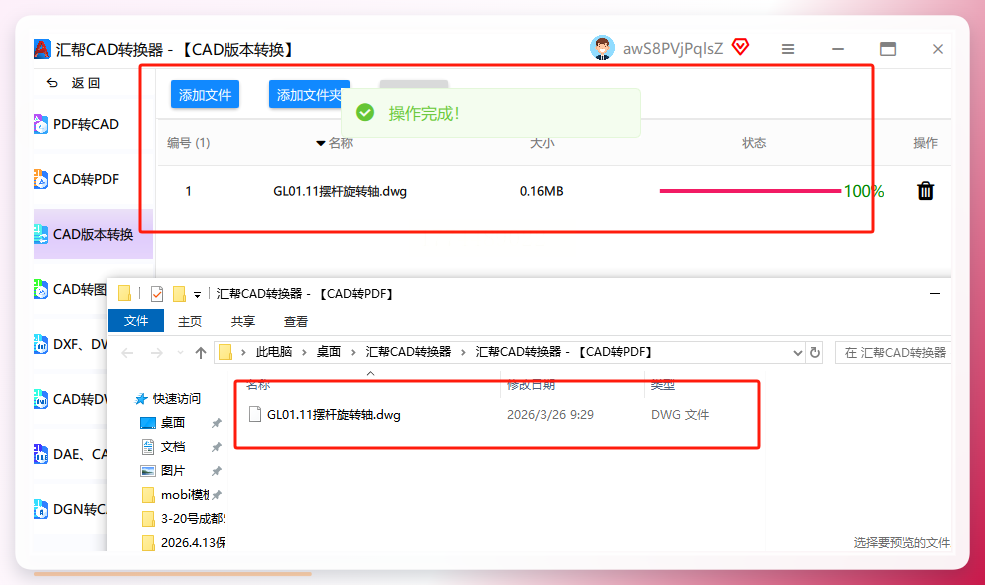Select 图片 in Explorer quick access

(x=172, y=471)
